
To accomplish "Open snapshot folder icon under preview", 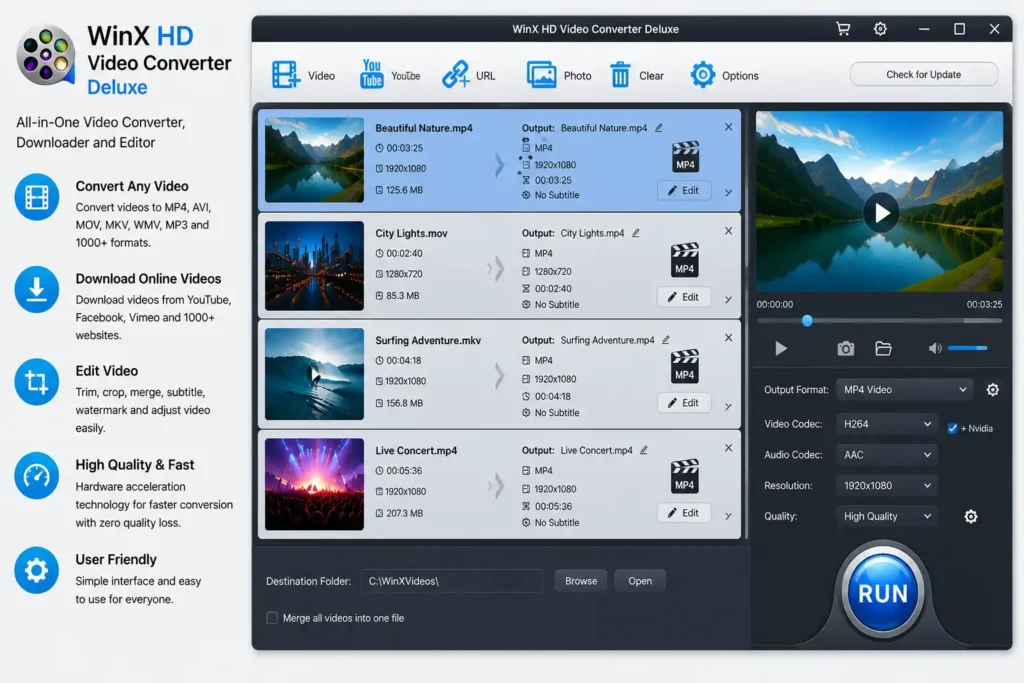I will click(883, 349).
